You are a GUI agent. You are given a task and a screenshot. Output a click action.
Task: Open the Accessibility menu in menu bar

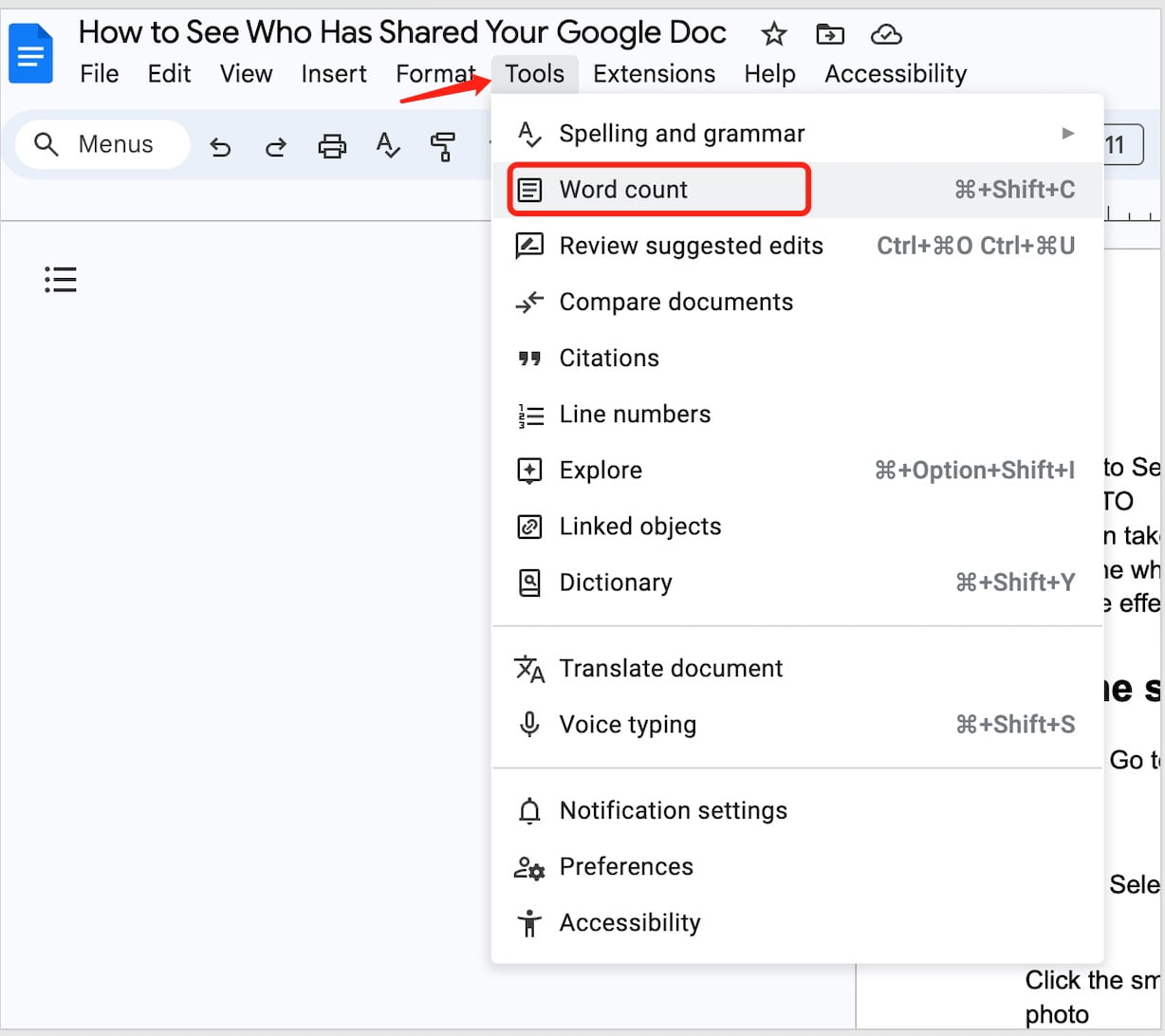896,74
